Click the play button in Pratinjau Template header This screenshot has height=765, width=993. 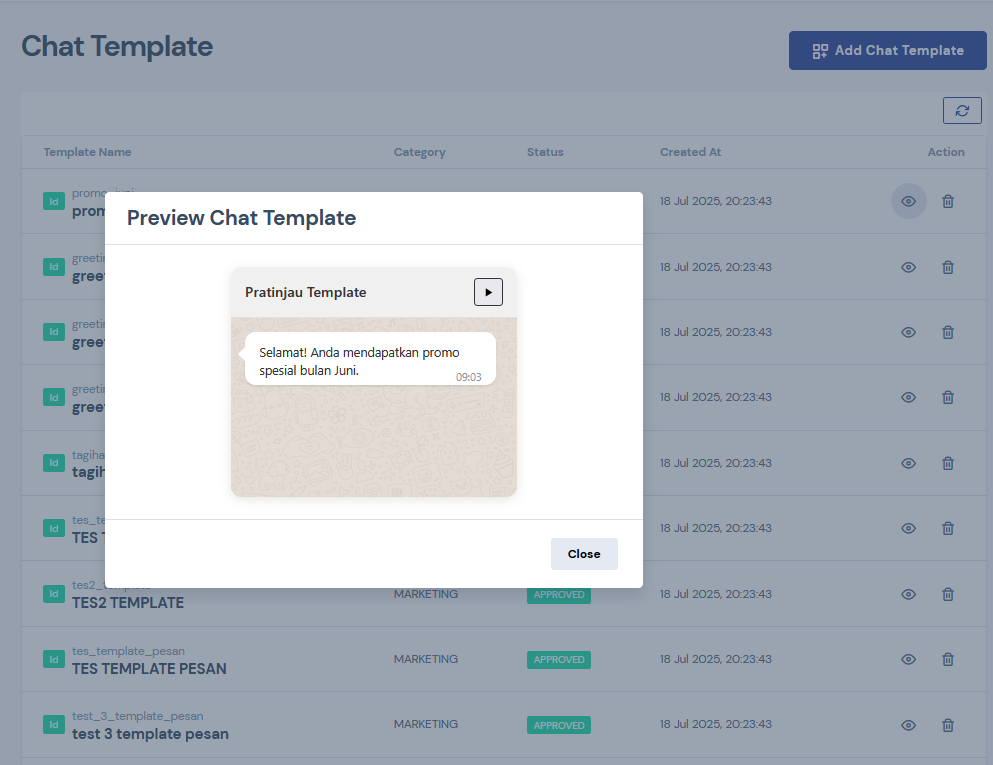pos(488,292)
